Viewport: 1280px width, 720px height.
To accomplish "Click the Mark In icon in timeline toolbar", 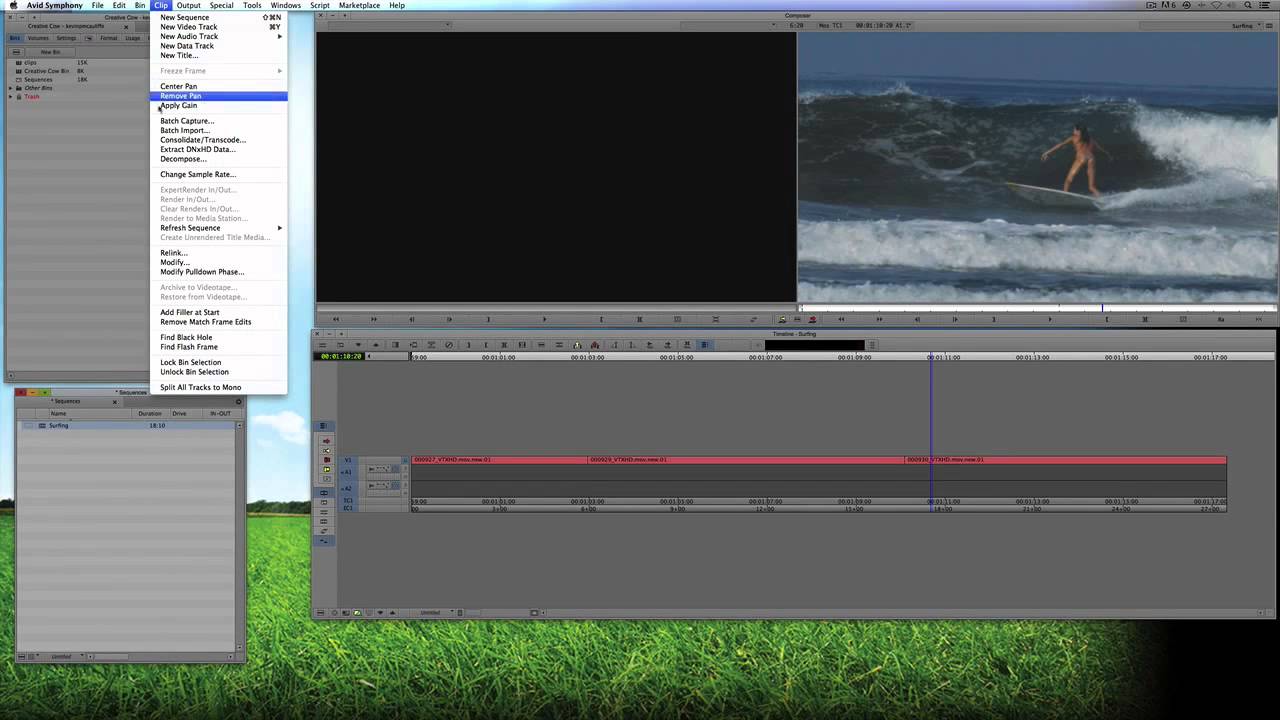I will 469,345.
